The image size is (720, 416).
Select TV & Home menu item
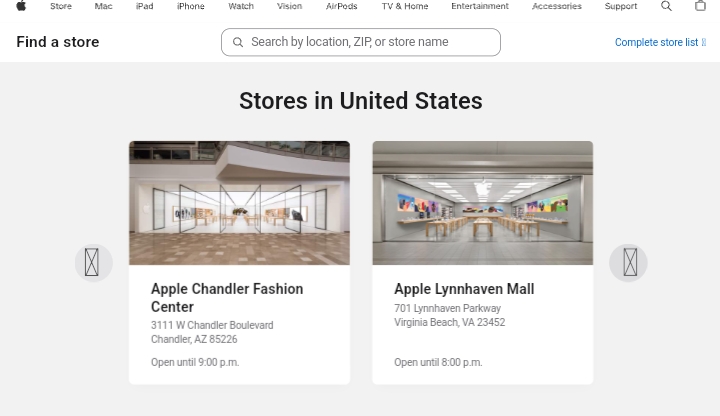tap(405, 6)
